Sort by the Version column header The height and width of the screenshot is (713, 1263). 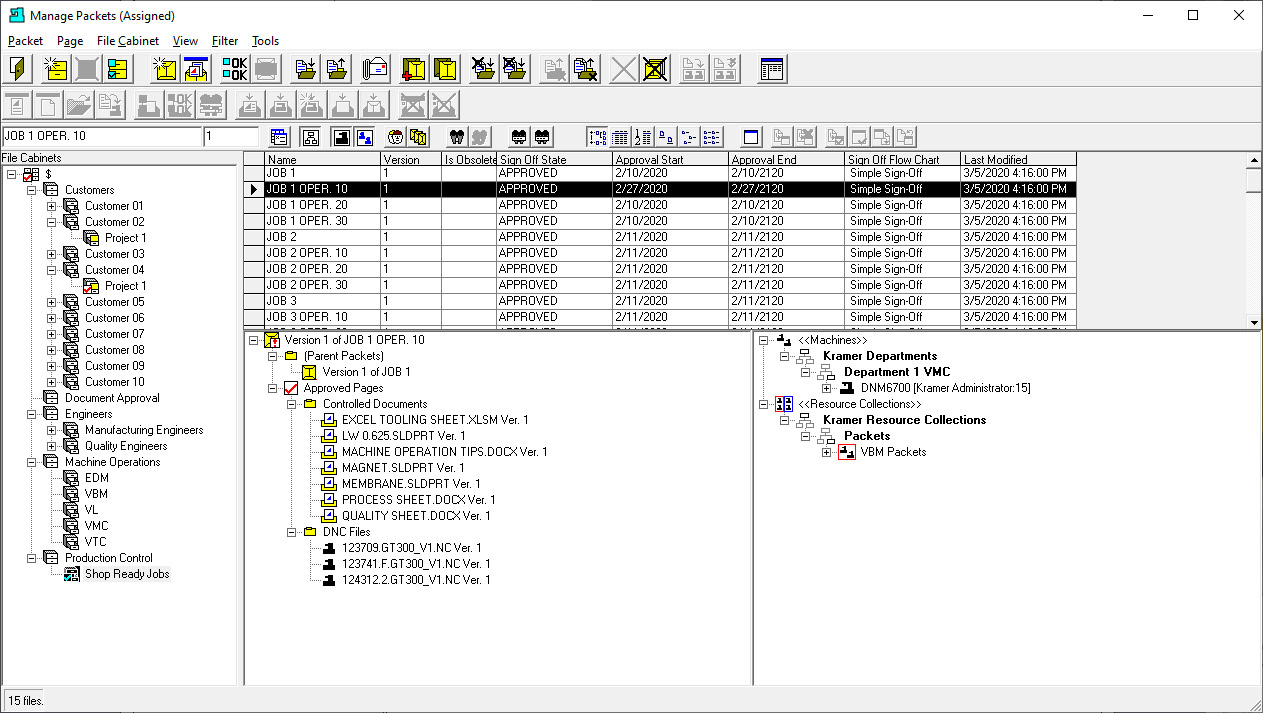point(411,159)
